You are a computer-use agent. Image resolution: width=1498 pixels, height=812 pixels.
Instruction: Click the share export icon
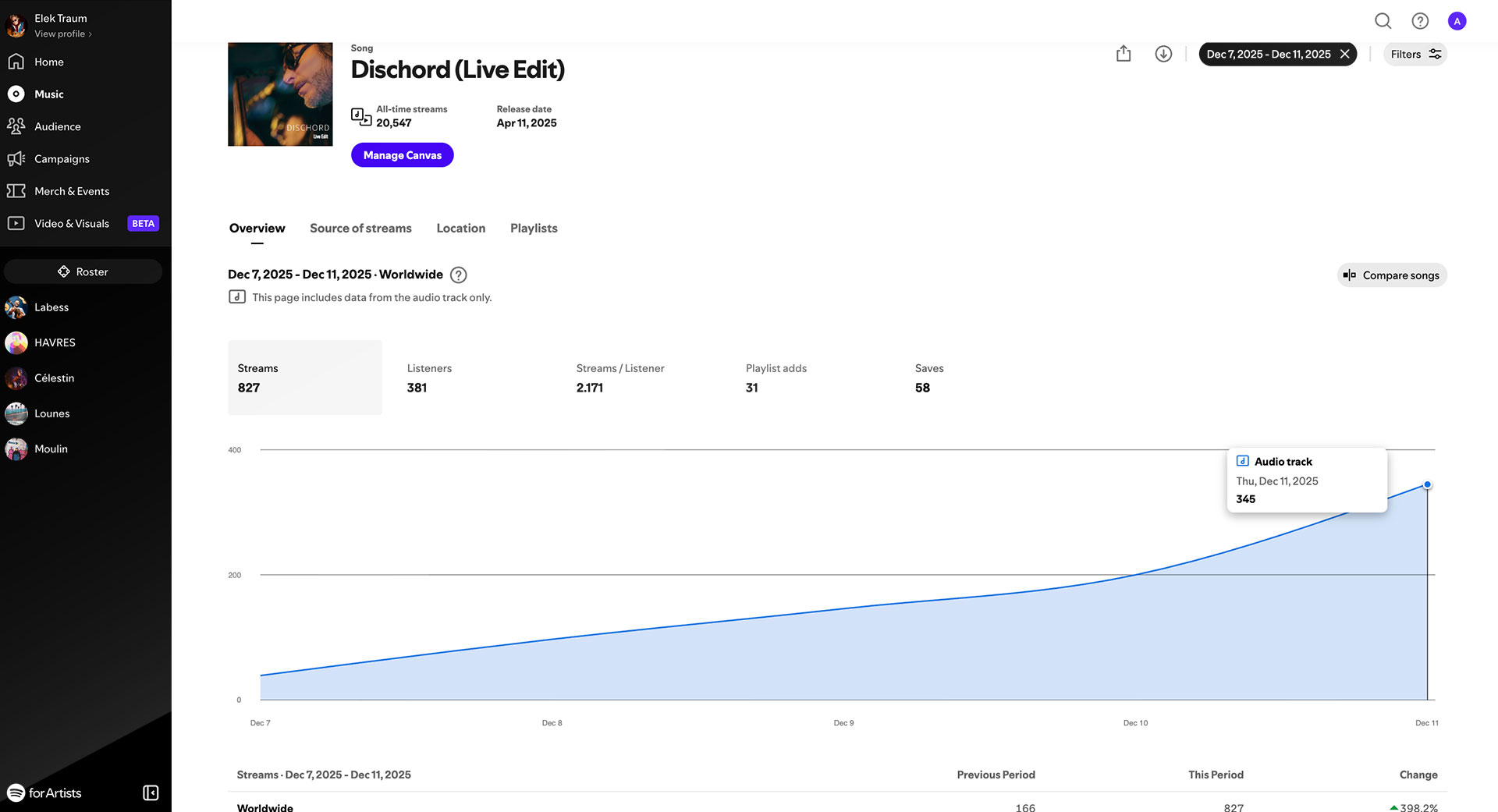pos(1123,54)
